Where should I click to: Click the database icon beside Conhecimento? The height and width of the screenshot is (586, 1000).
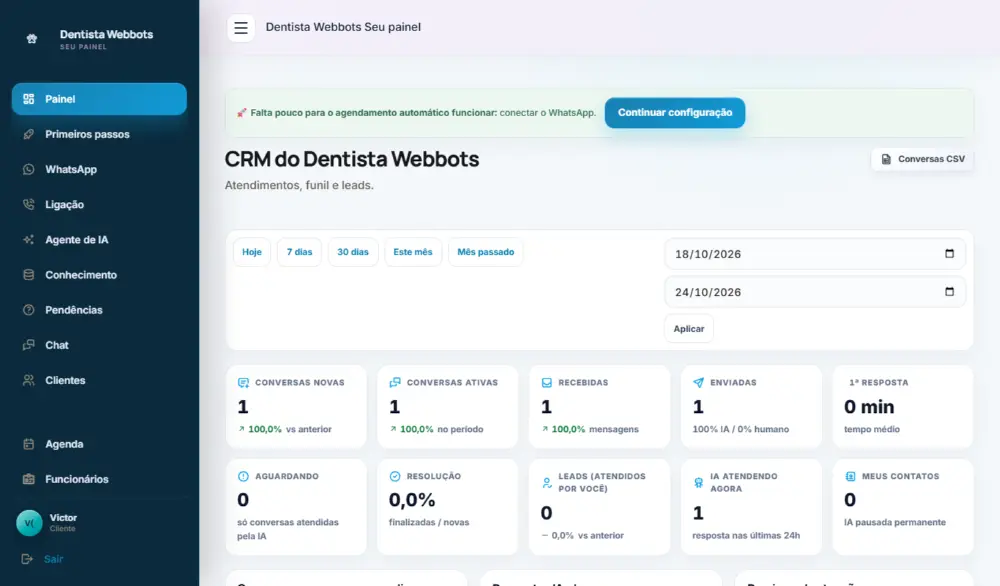point(29,275)
